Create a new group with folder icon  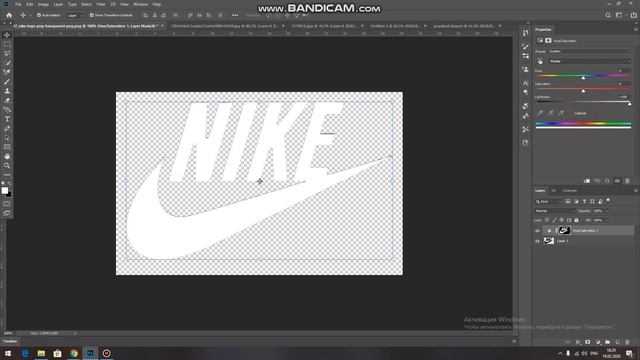click(x=607, y=342)
